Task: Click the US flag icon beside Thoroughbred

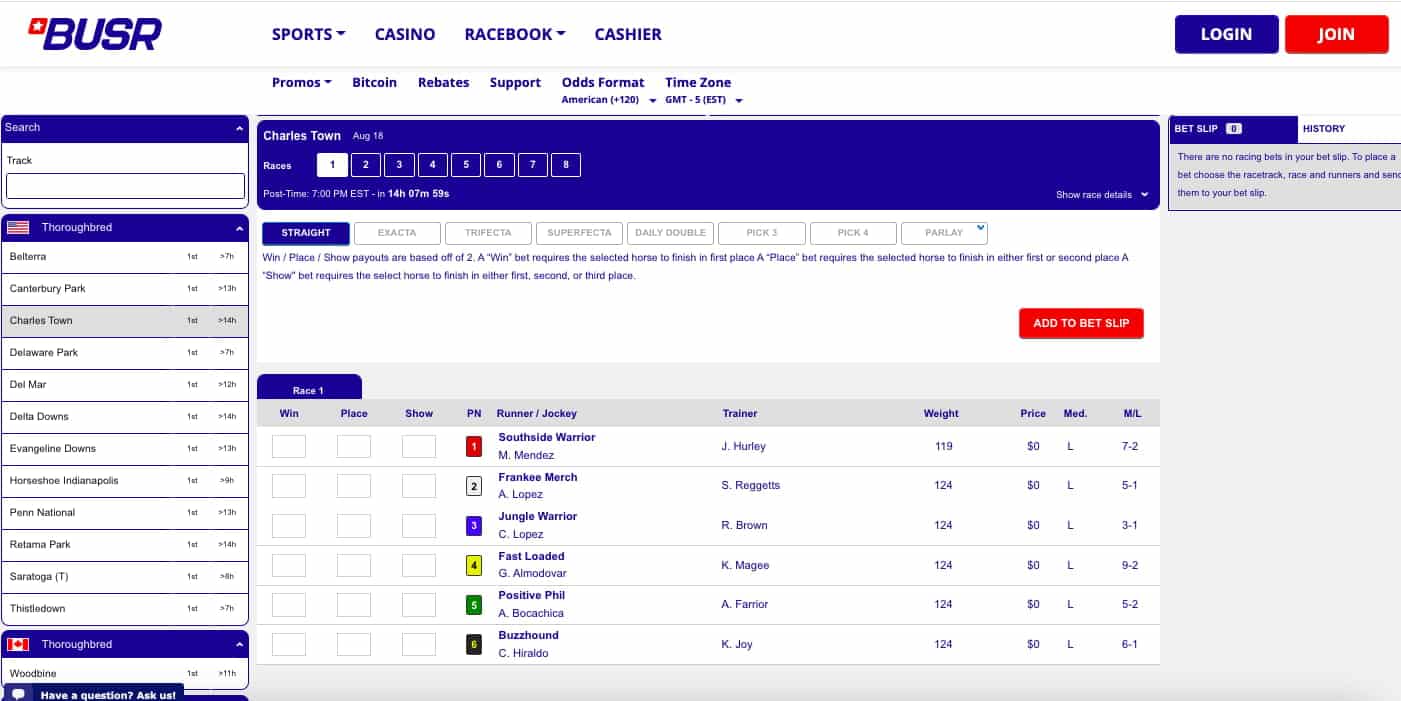Action: 18,228
